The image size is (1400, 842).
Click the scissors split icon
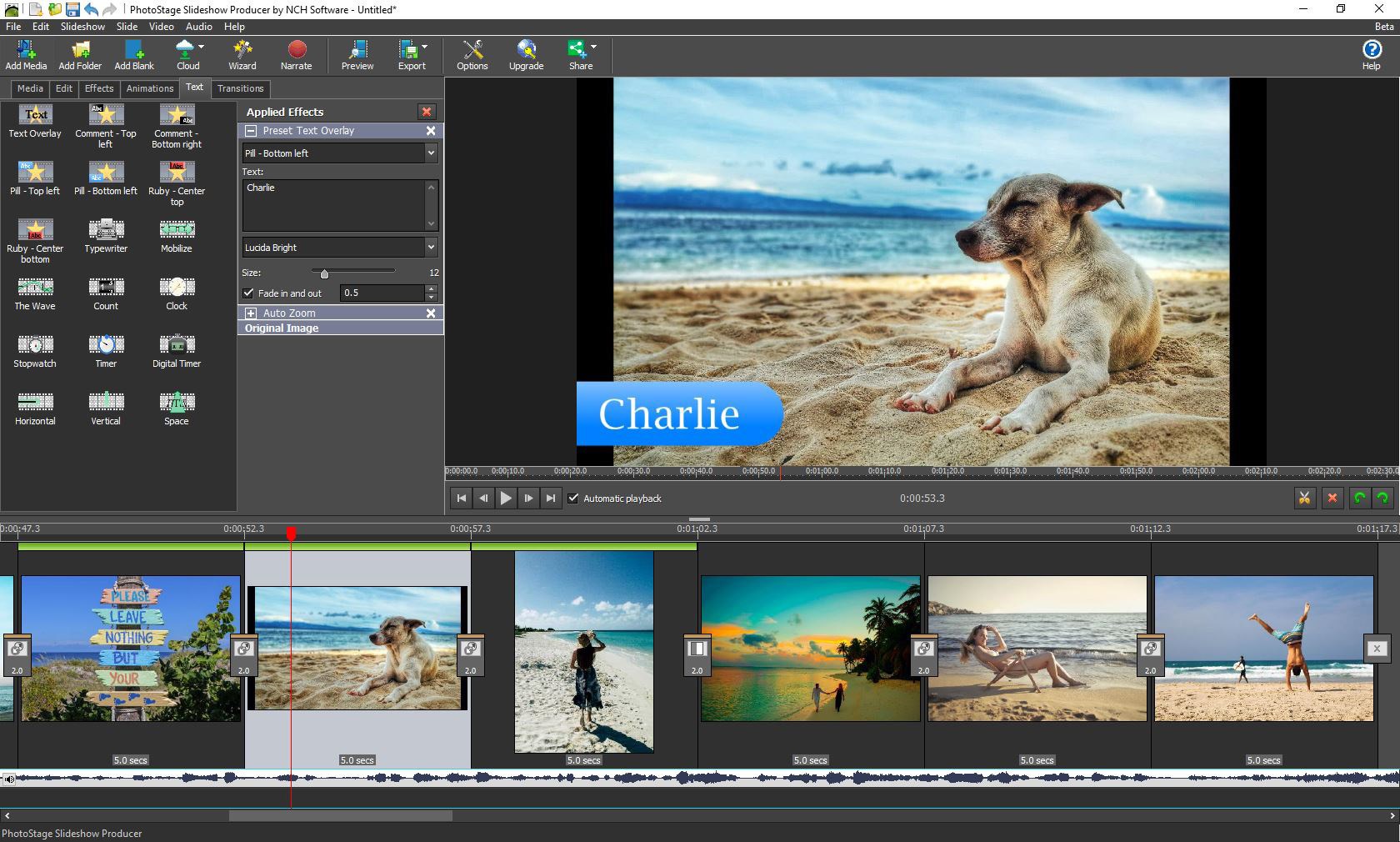pos(1304,498)
